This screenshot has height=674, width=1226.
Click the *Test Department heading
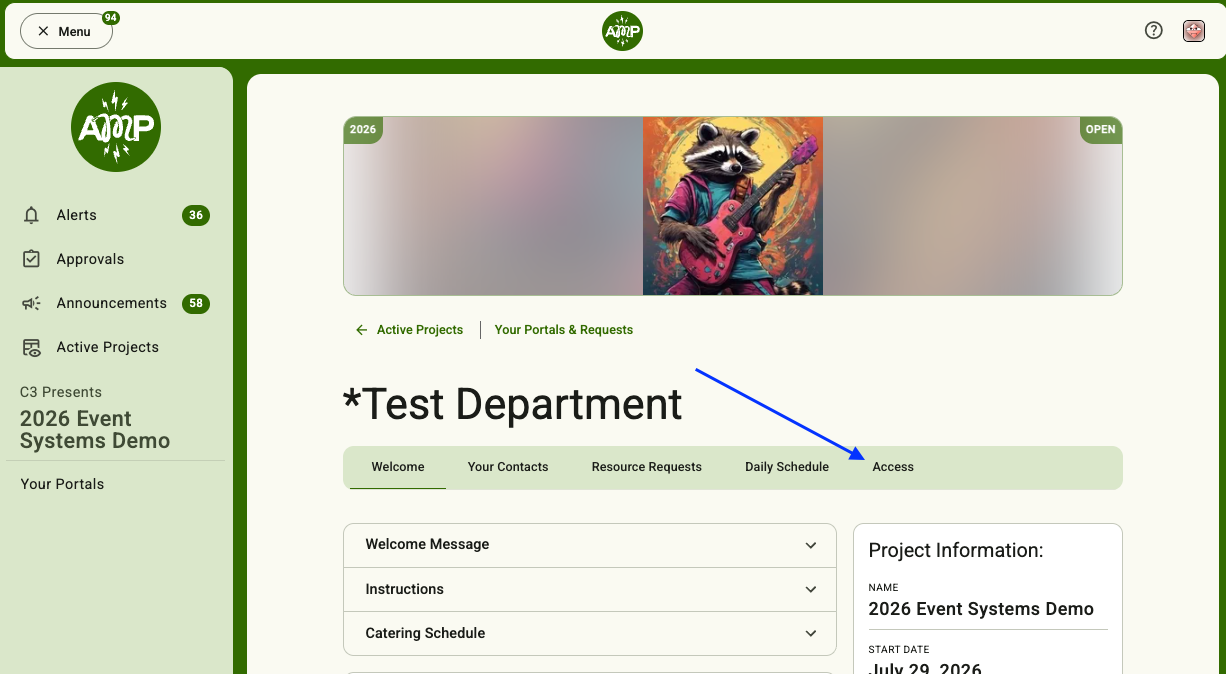(512, 404)
